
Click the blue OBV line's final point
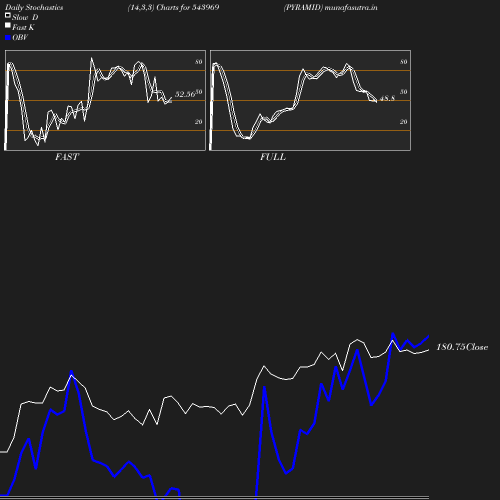point(428,337)
